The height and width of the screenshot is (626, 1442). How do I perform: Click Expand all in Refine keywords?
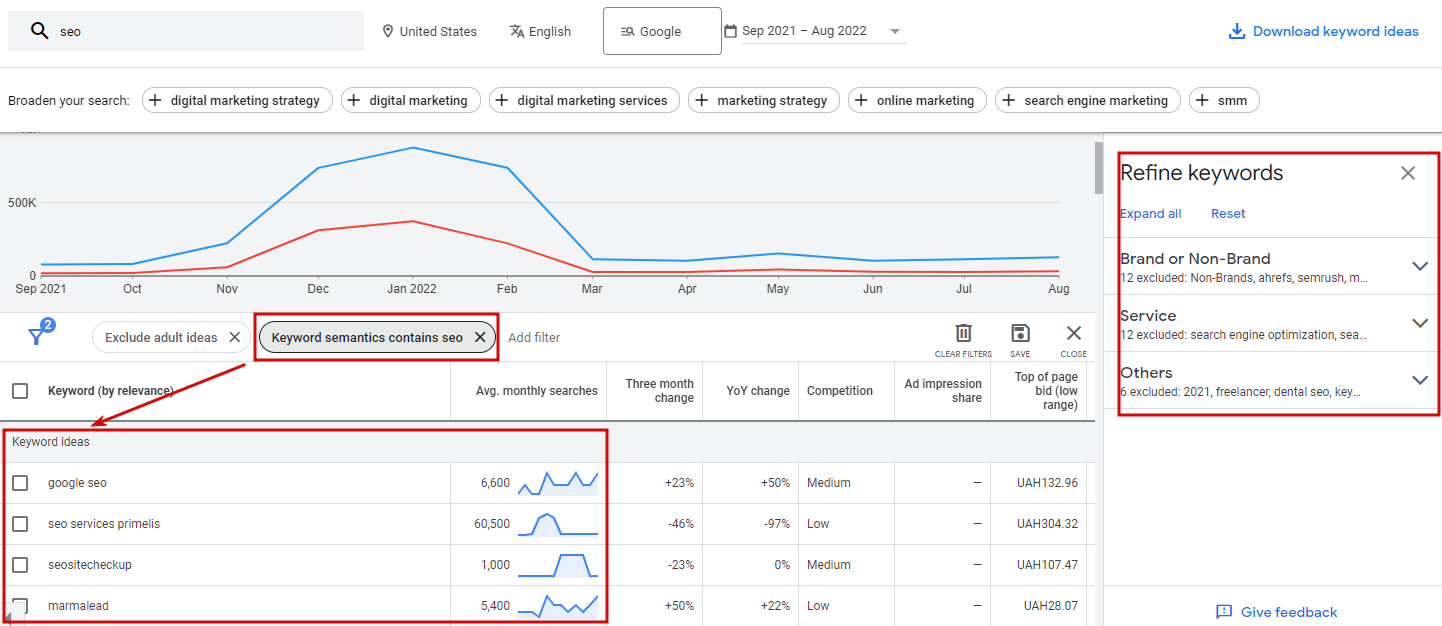[1150, 213]
